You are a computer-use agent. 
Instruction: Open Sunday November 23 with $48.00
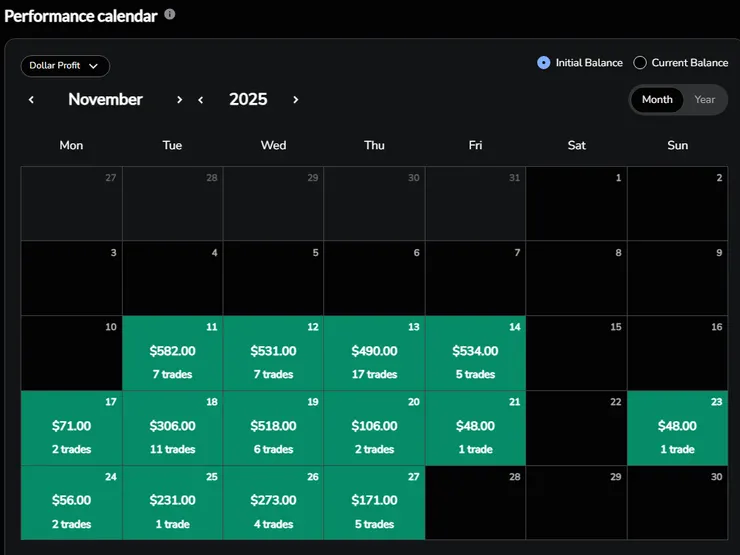(x=677, y=428)
